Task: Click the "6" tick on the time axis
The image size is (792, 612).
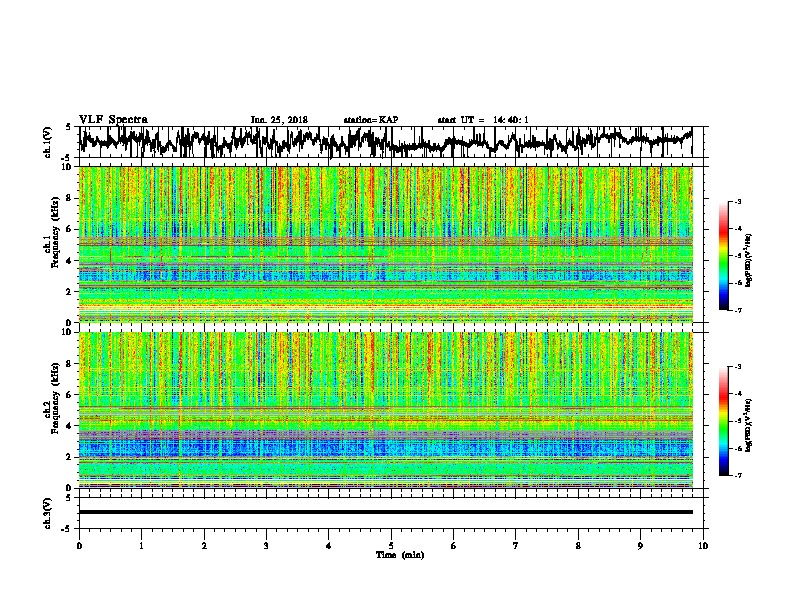Action: coord(454,546)
